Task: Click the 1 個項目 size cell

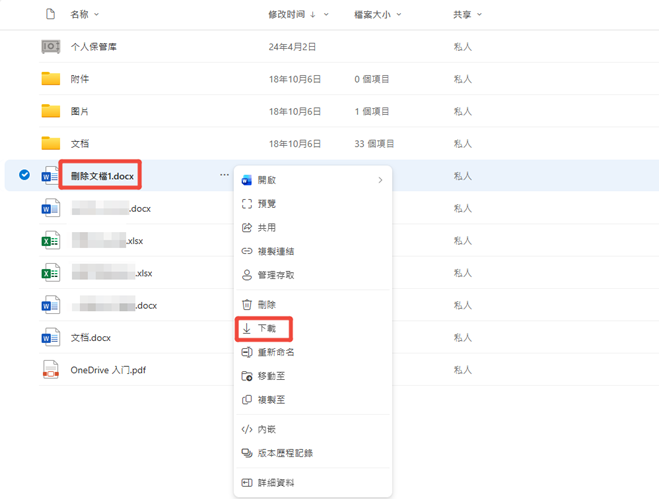Action: pyautogui.click(x=372, y=111)
